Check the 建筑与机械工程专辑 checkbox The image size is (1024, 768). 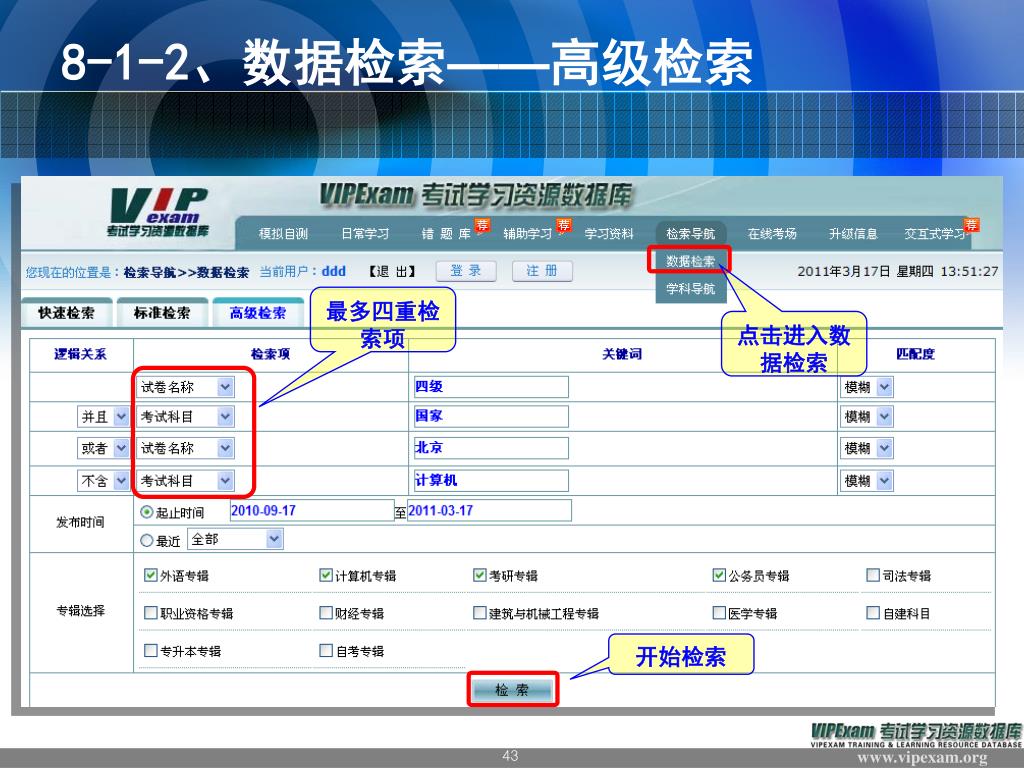pos(480,613)
